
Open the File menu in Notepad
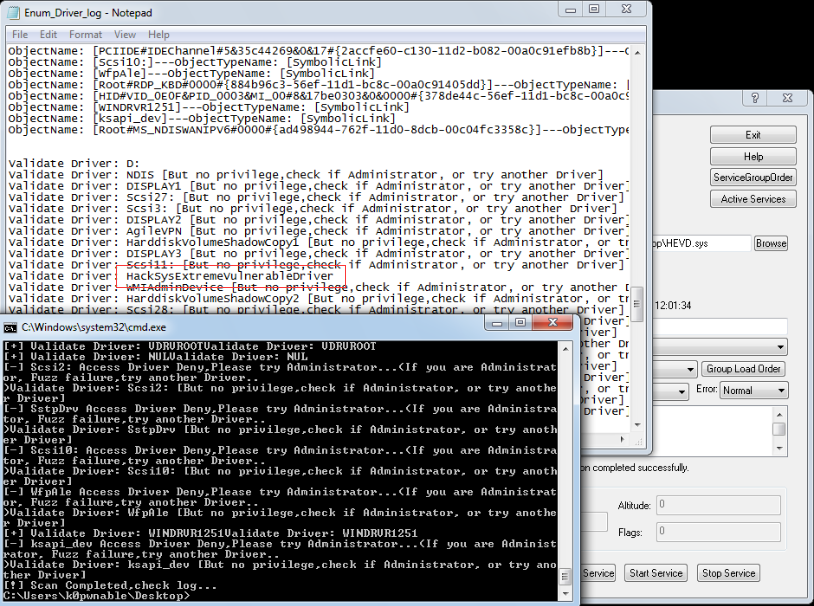(x=20, y=34)
